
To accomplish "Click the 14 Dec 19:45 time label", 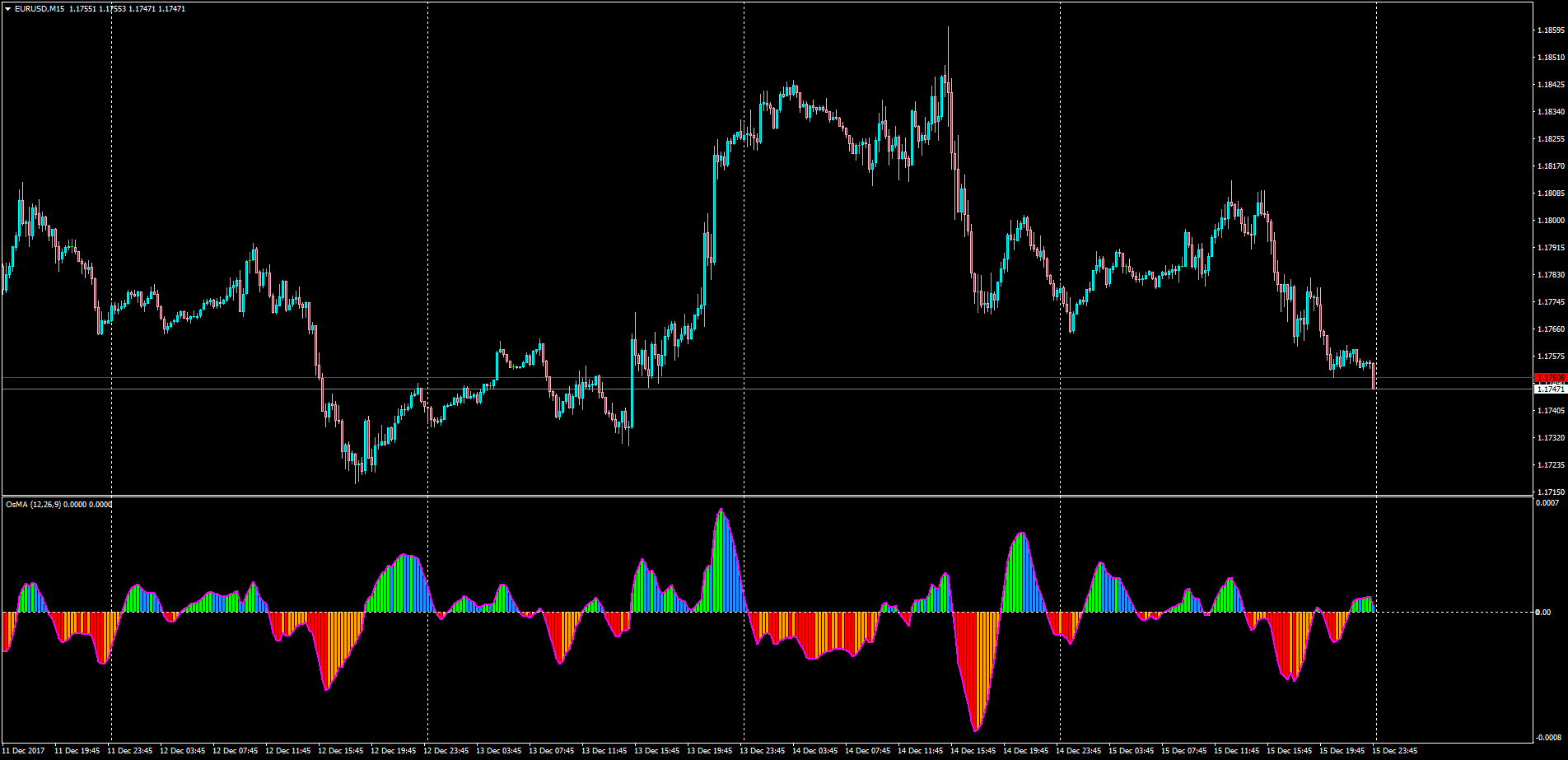I will pos(1026,751).
